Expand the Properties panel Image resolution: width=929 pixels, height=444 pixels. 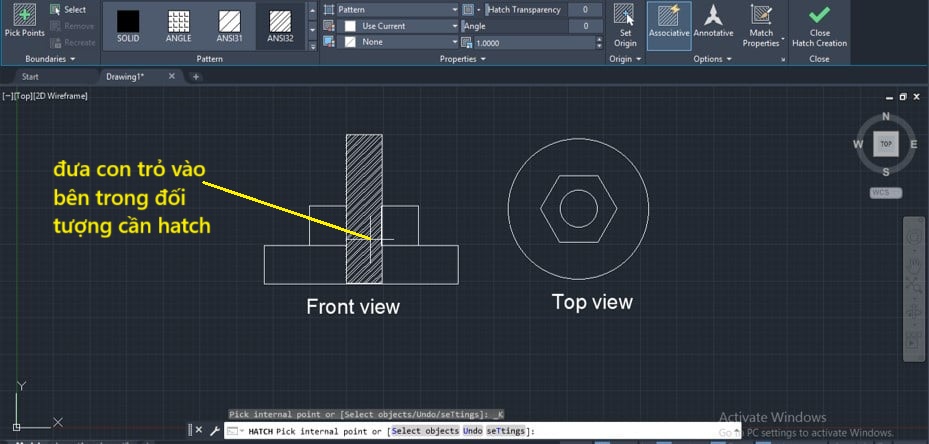pos(462,59)
